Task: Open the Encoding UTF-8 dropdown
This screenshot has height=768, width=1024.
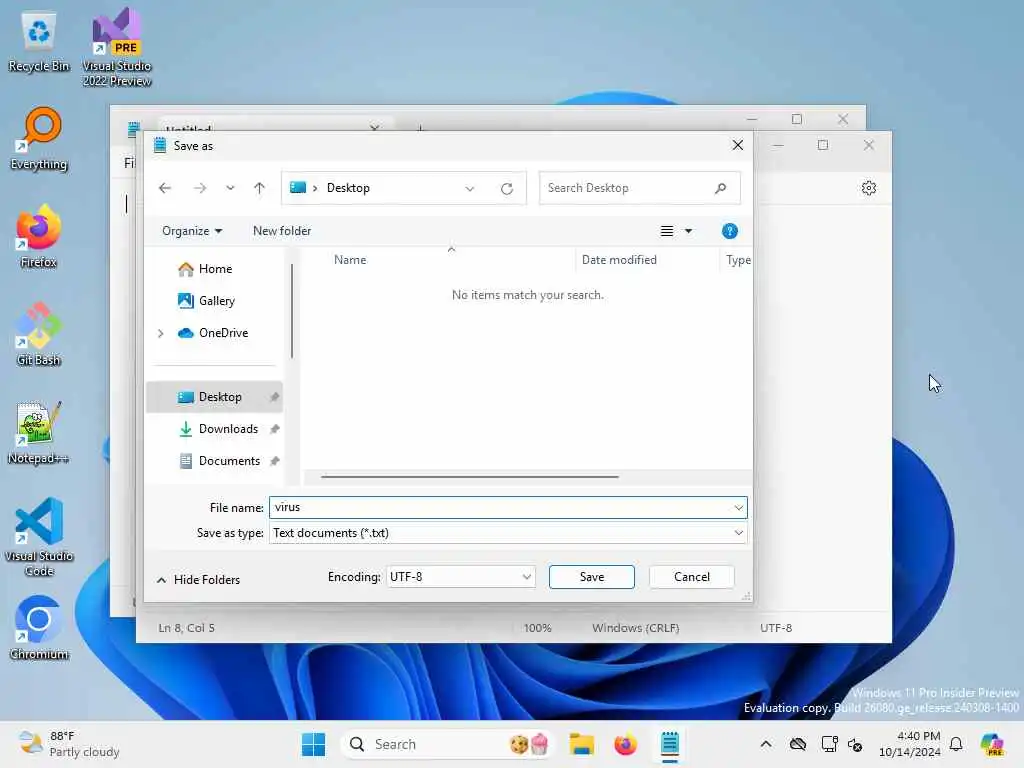Action: [x=460, y=577]
